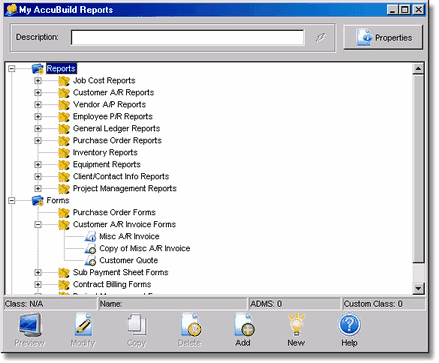
Task: Open the Properties button
Action: pyautogui.click(x=383, y=37)
